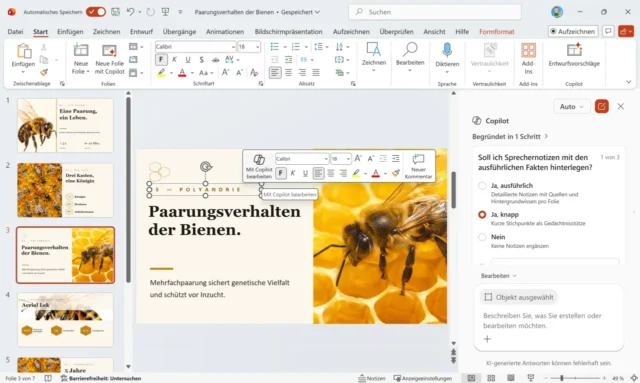Expand Begründet in 1 Schritt
This screenshot has width=640, height=383.
(x=510, y=136)
